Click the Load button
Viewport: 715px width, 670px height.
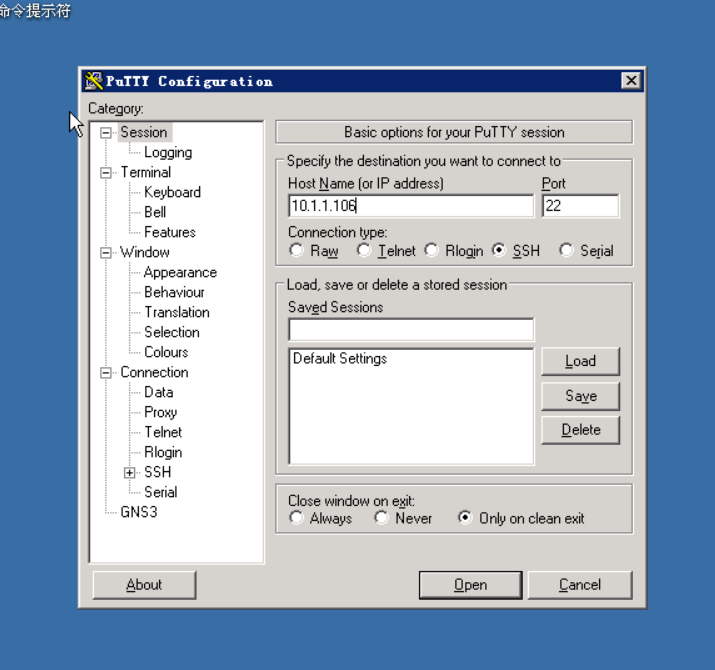point(580,361)
